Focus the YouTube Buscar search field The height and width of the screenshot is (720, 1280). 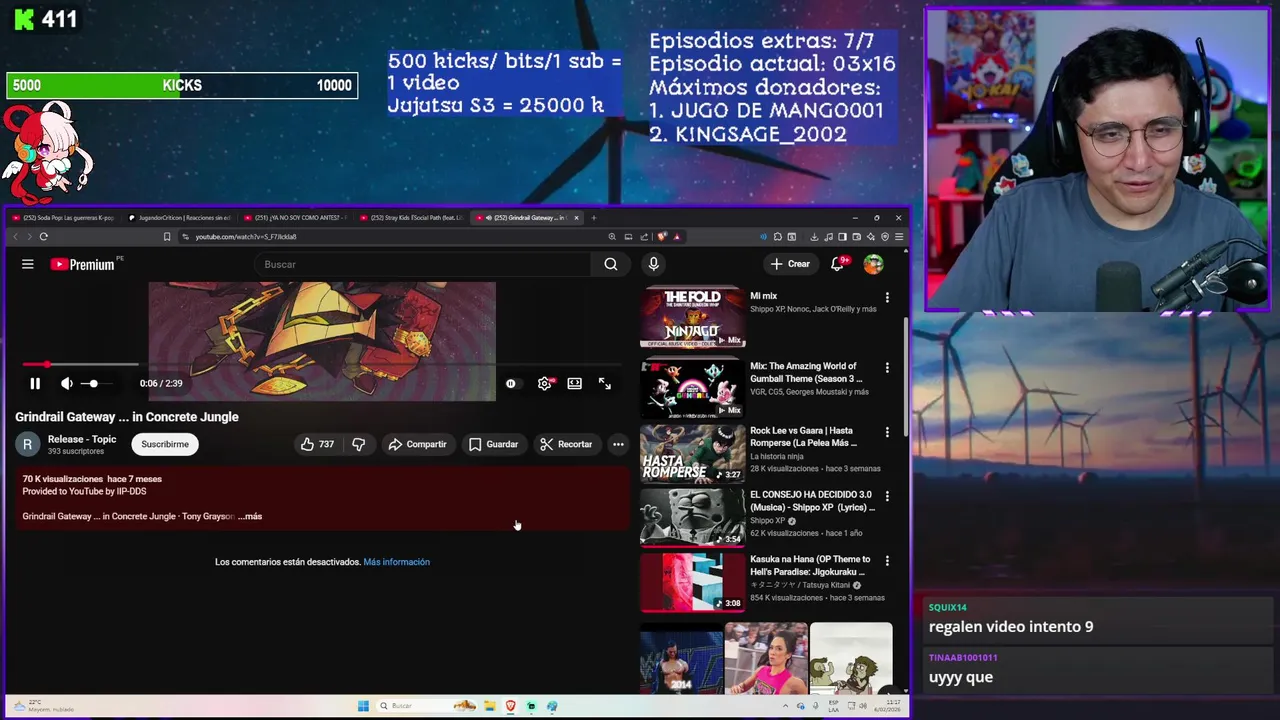[x=422, y=264]
